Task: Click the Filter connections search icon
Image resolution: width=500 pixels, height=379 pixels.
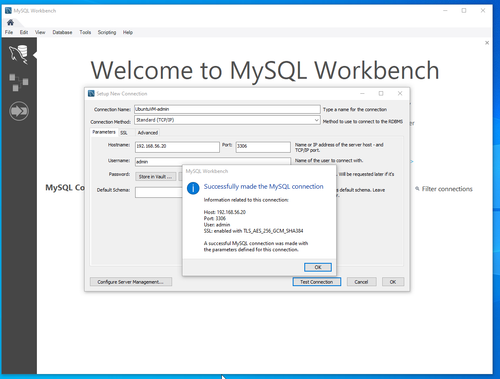Action: (417, 189)
